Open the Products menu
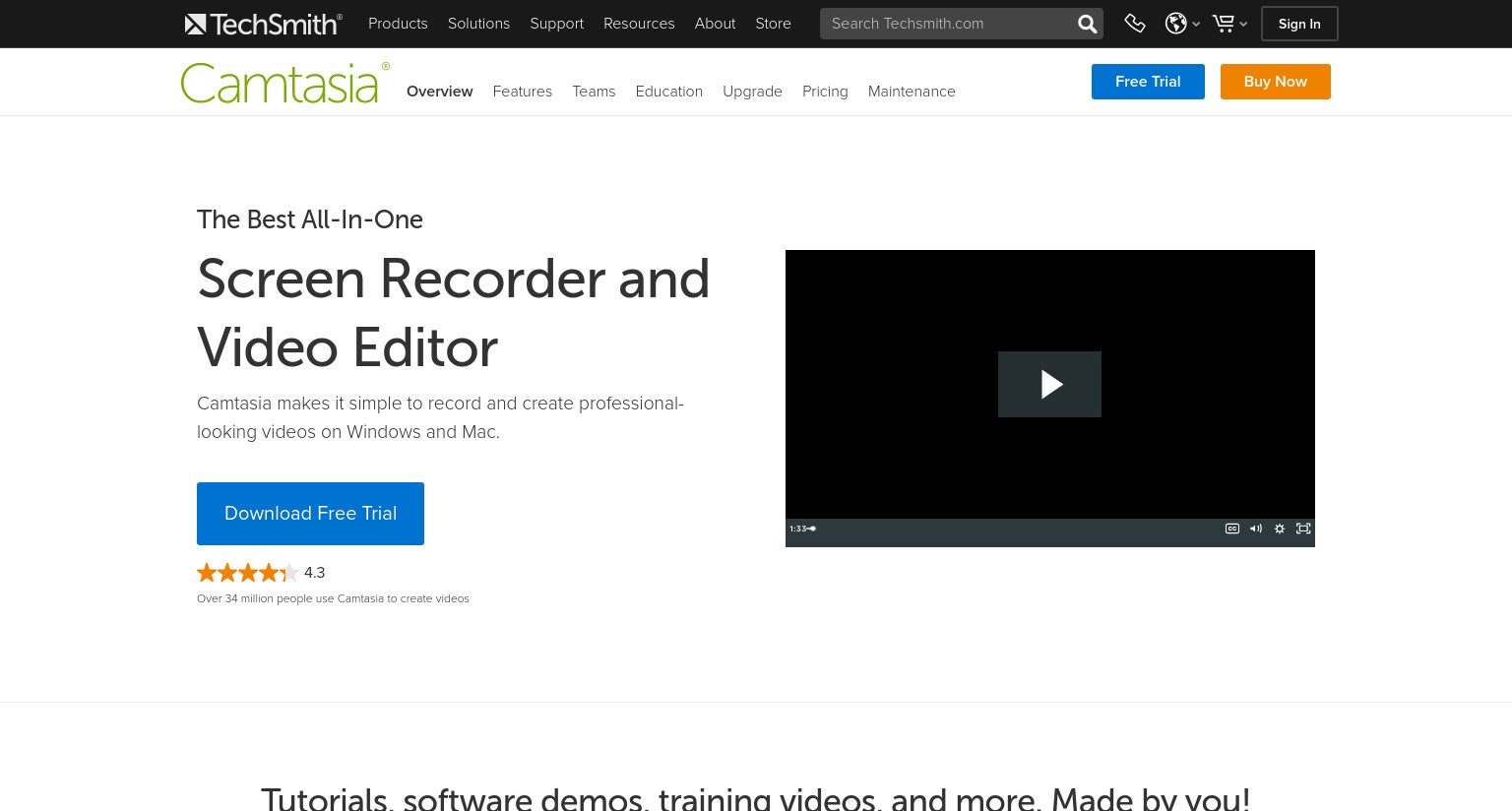The image size is (1512, 811). [398, 24]
